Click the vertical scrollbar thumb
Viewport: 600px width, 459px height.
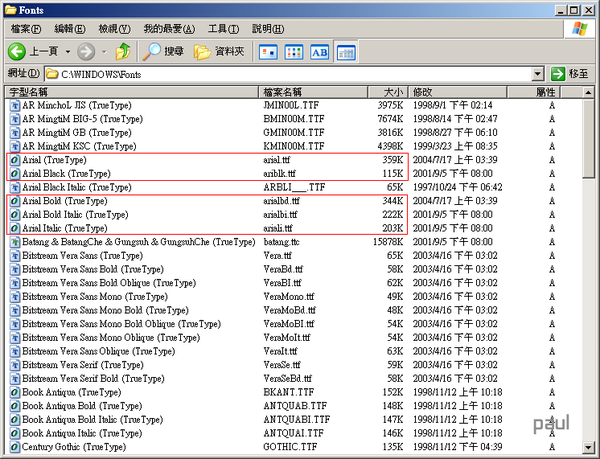588,138
